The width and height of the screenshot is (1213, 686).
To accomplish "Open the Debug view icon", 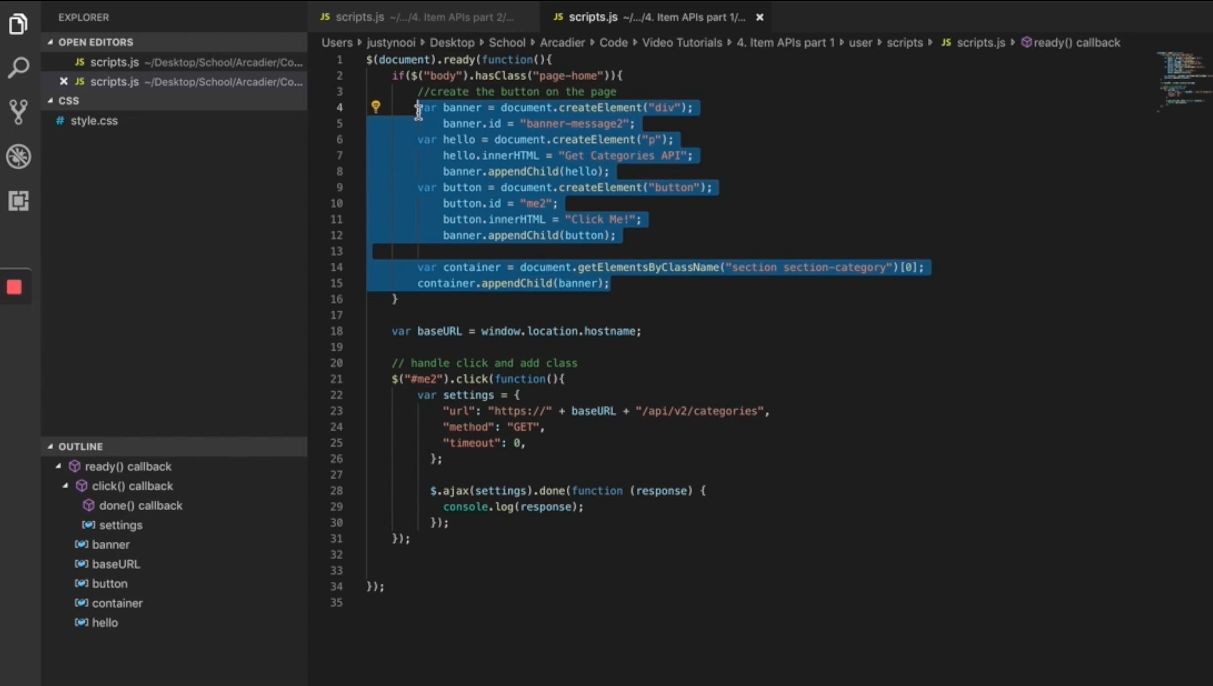I will 18,157.
